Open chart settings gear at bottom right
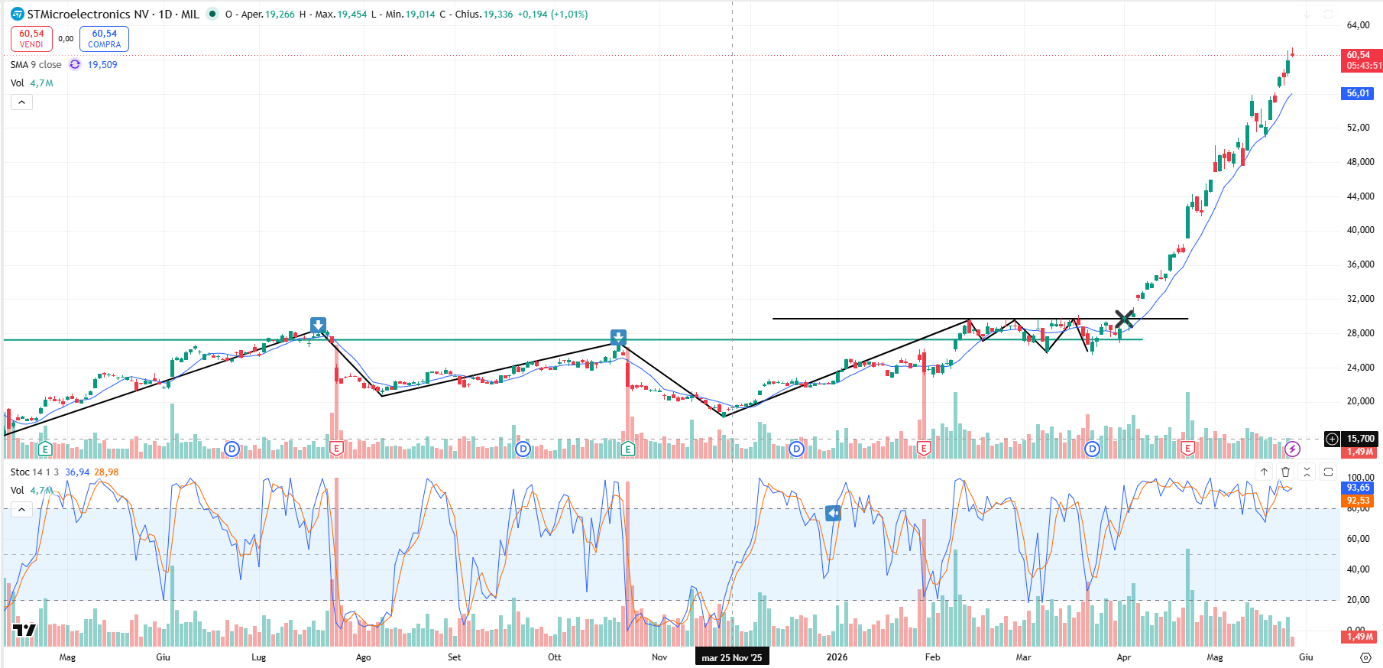1383x668 pixels. point(1366,657)
